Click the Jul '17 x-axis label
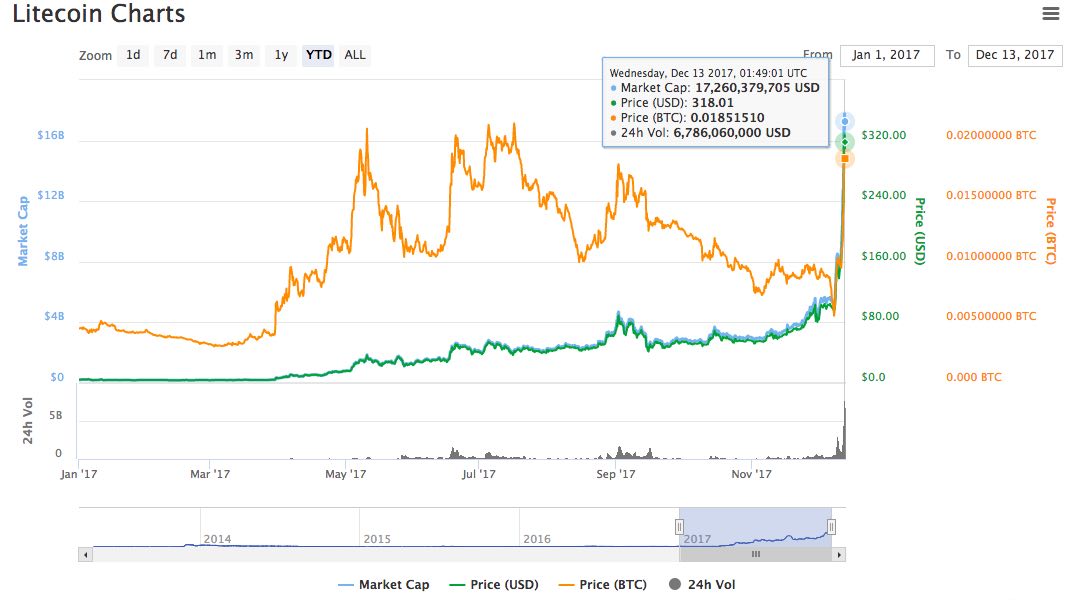The height and width of the screenshot is (600, 1069). [x=479, y=474]
